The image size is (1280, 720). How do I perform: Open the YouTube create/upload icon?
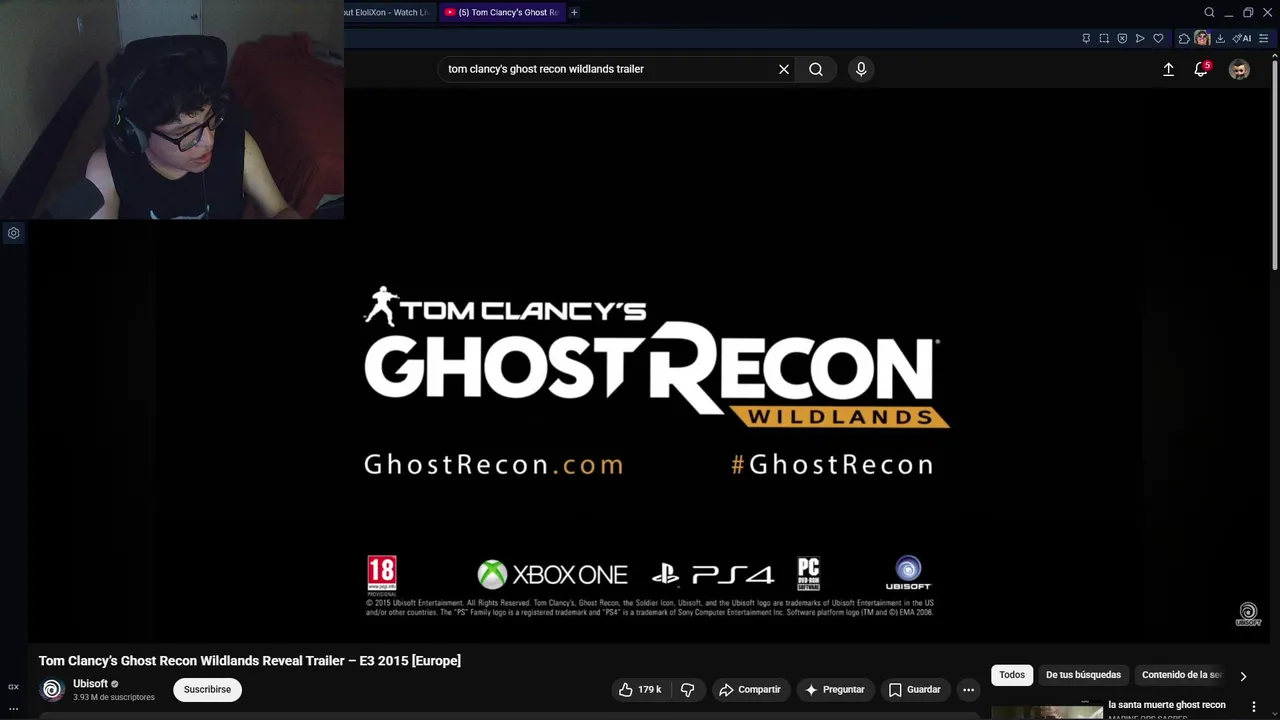[1168, 69]
